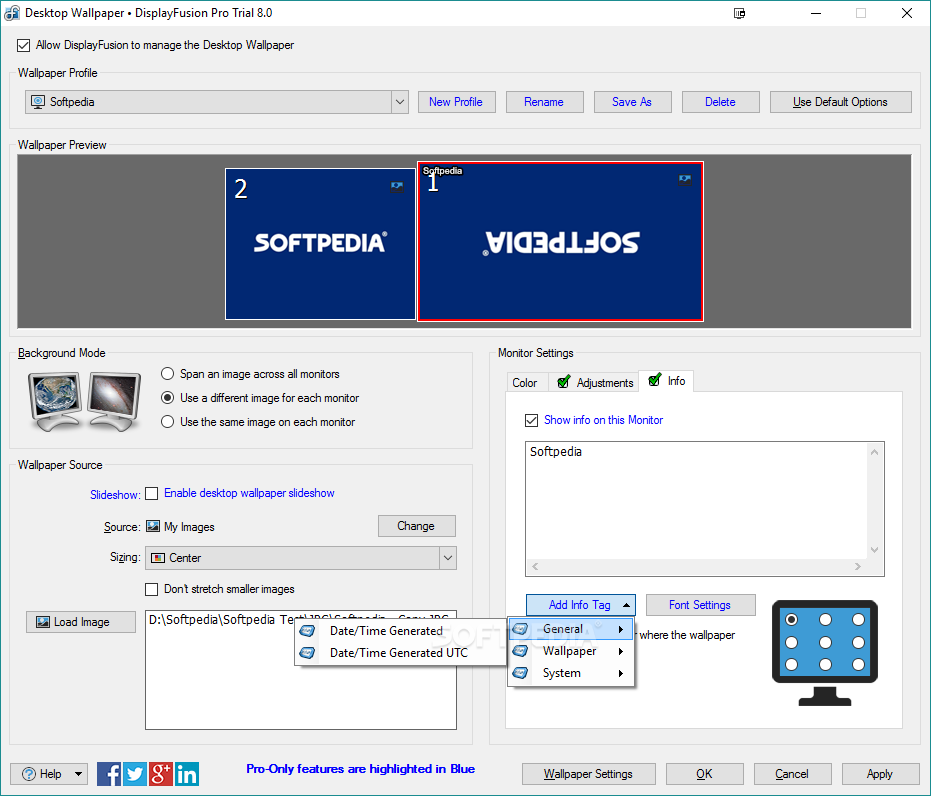The image size is (931, 796).
Task: Click the Apply button
Action: tap(881, 774)
